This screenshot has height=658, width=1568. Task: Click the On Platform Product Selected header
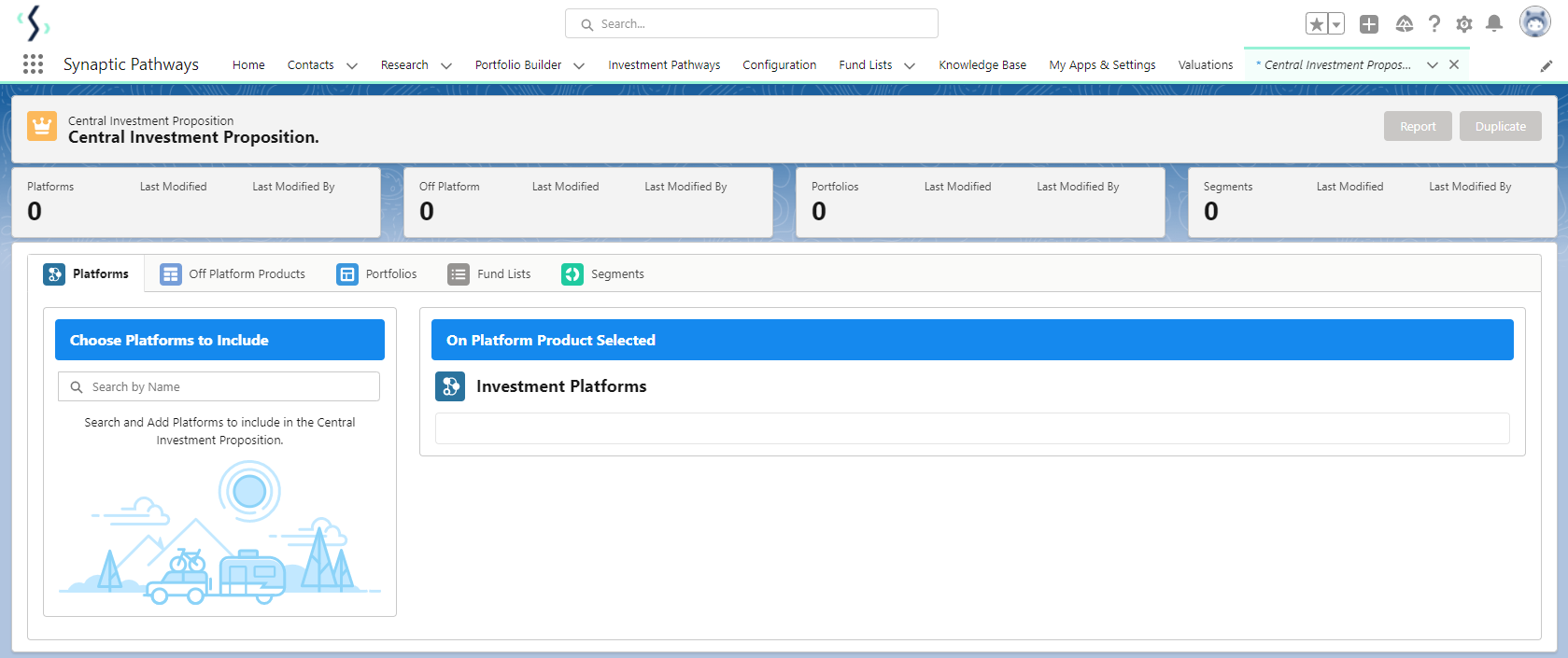(972, 340)
